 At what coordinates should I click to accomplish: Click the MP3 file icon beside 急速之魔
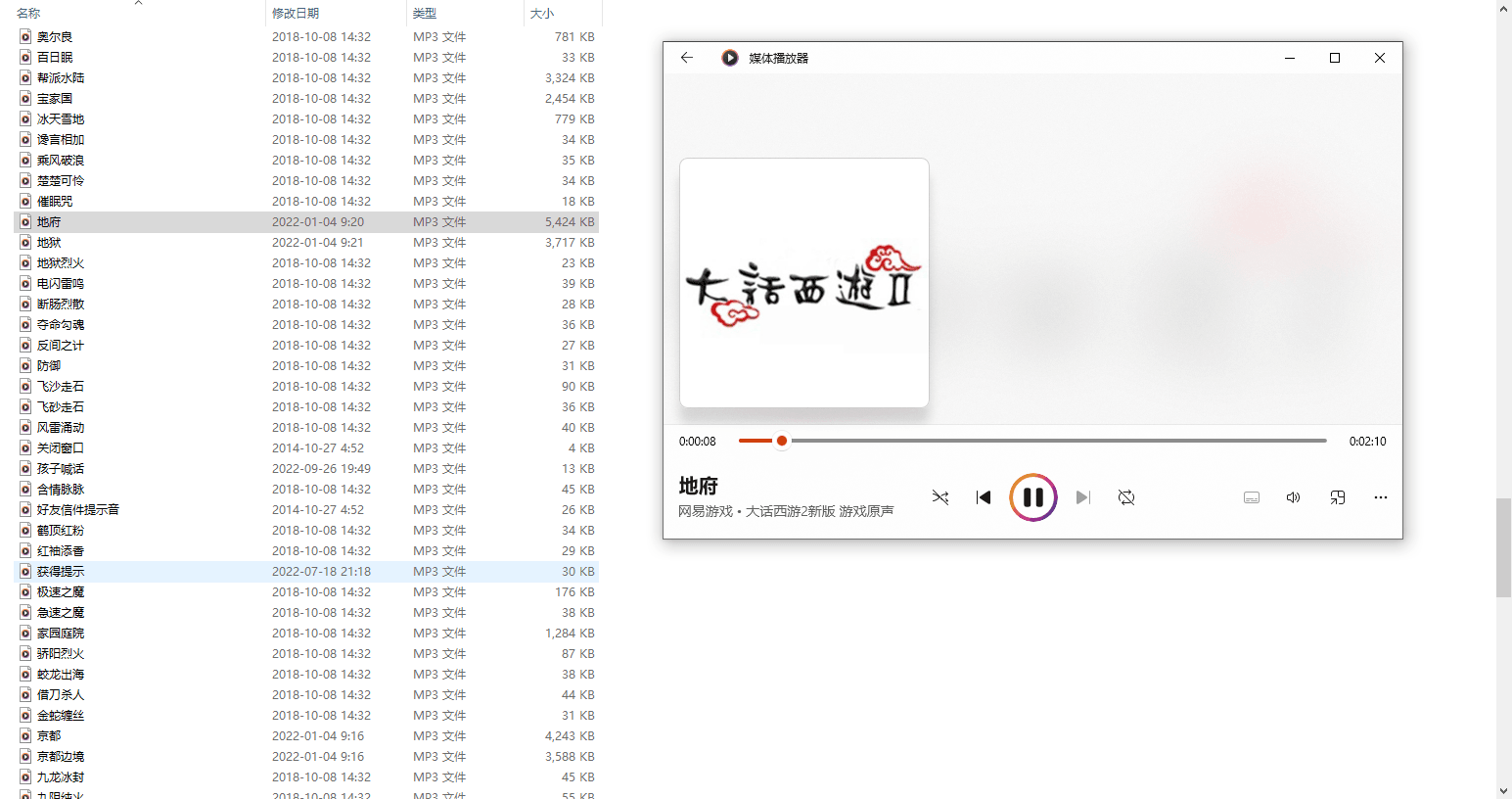point(25,613)
